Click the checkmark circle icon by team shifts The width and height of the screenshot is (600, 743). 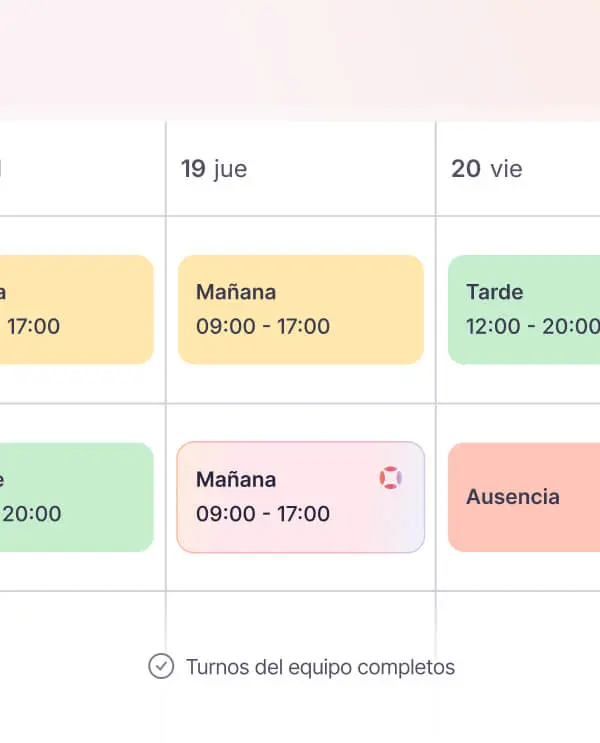(x=161, y=666)
